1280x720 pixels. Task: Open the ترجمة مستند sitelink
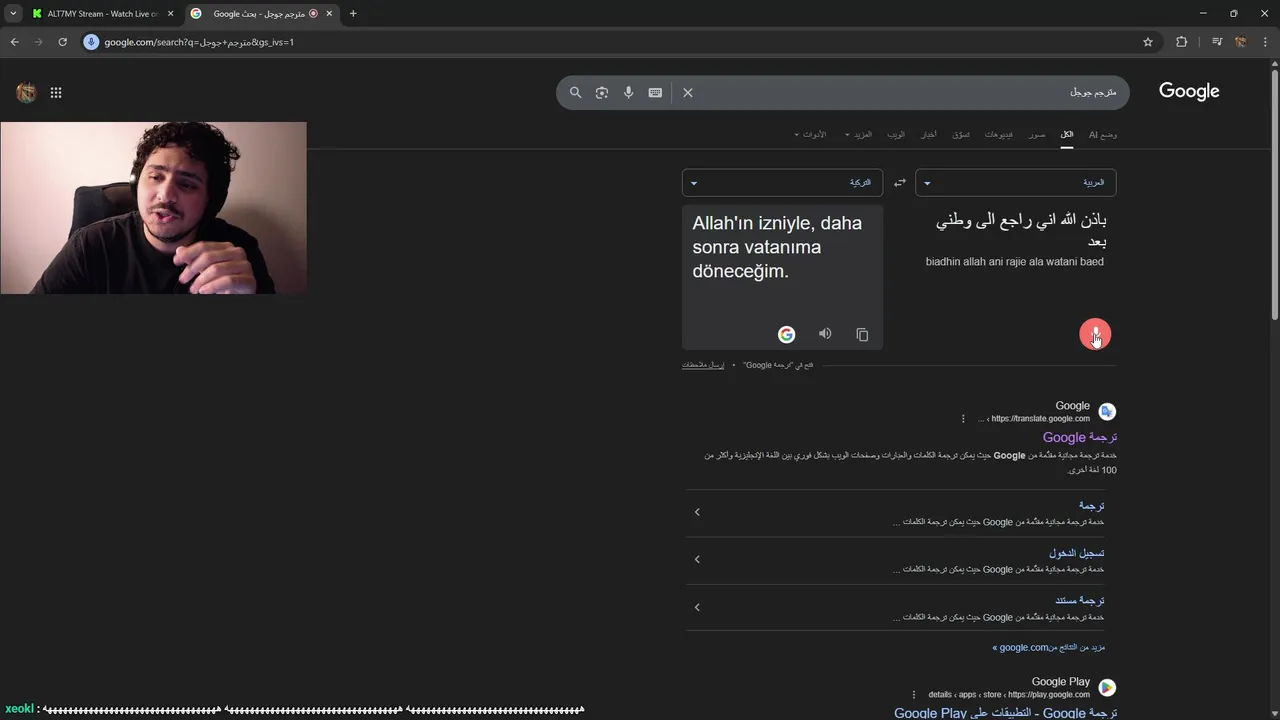[1080, 600]
